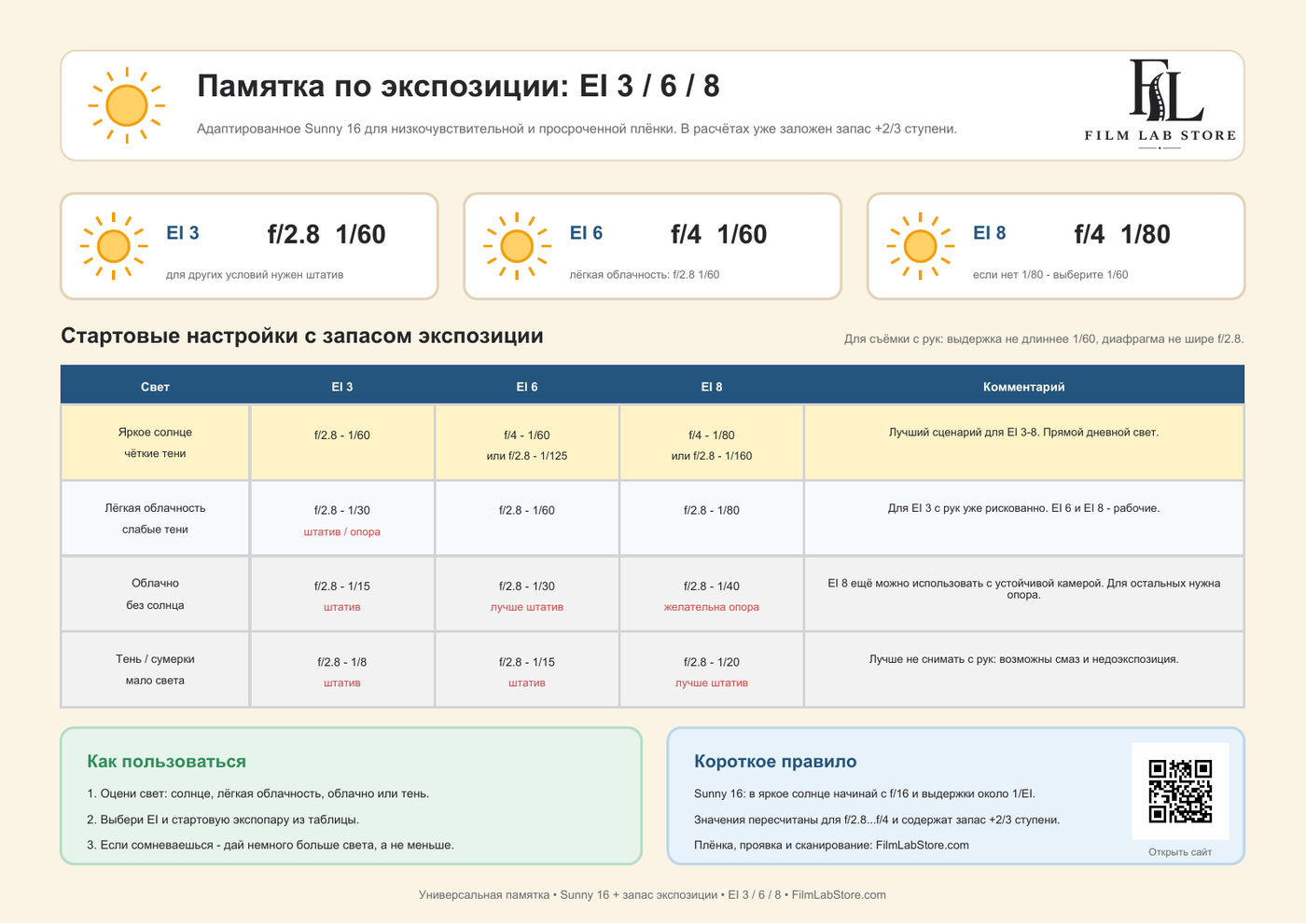Click the 'f/4 1/60' value in EI 6 card
The height and width of the screenshot is (924, 1306).
click(x=718, y=234)
